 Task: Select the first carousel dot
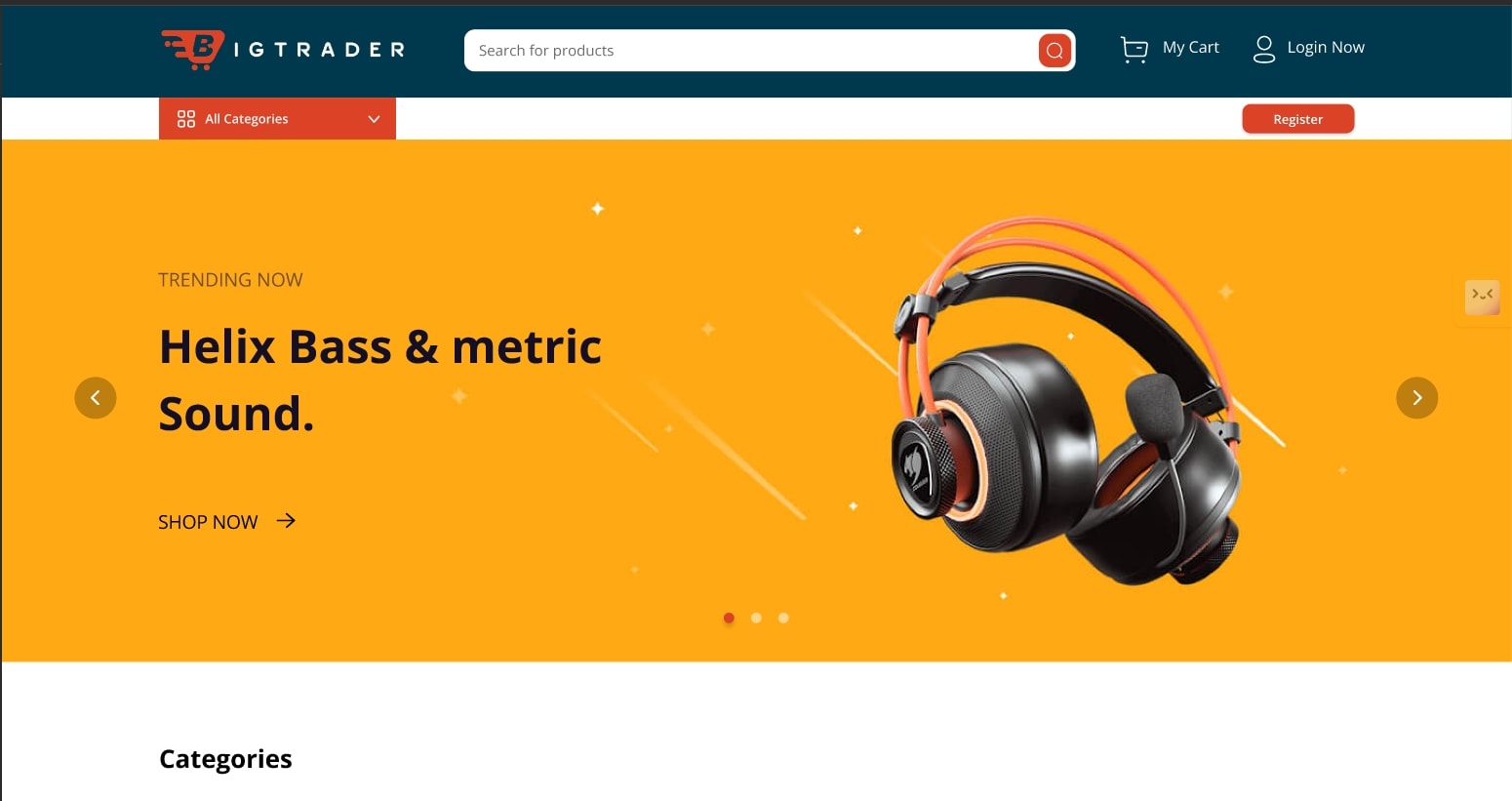tap(729, 618)
